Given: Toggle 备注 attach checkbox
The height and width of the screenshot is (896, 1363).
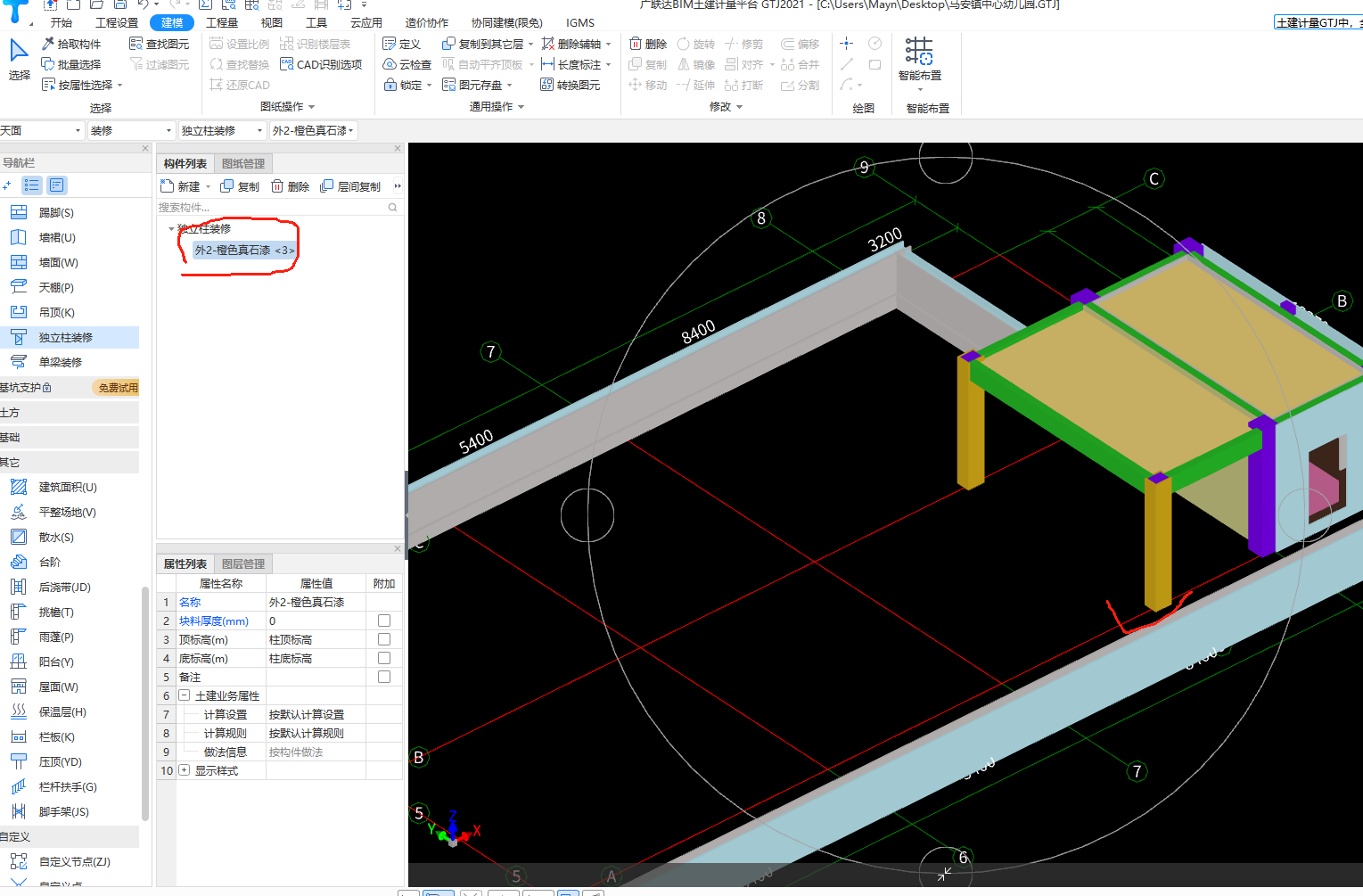Looking at the screenshot, I should pos(384,677).
